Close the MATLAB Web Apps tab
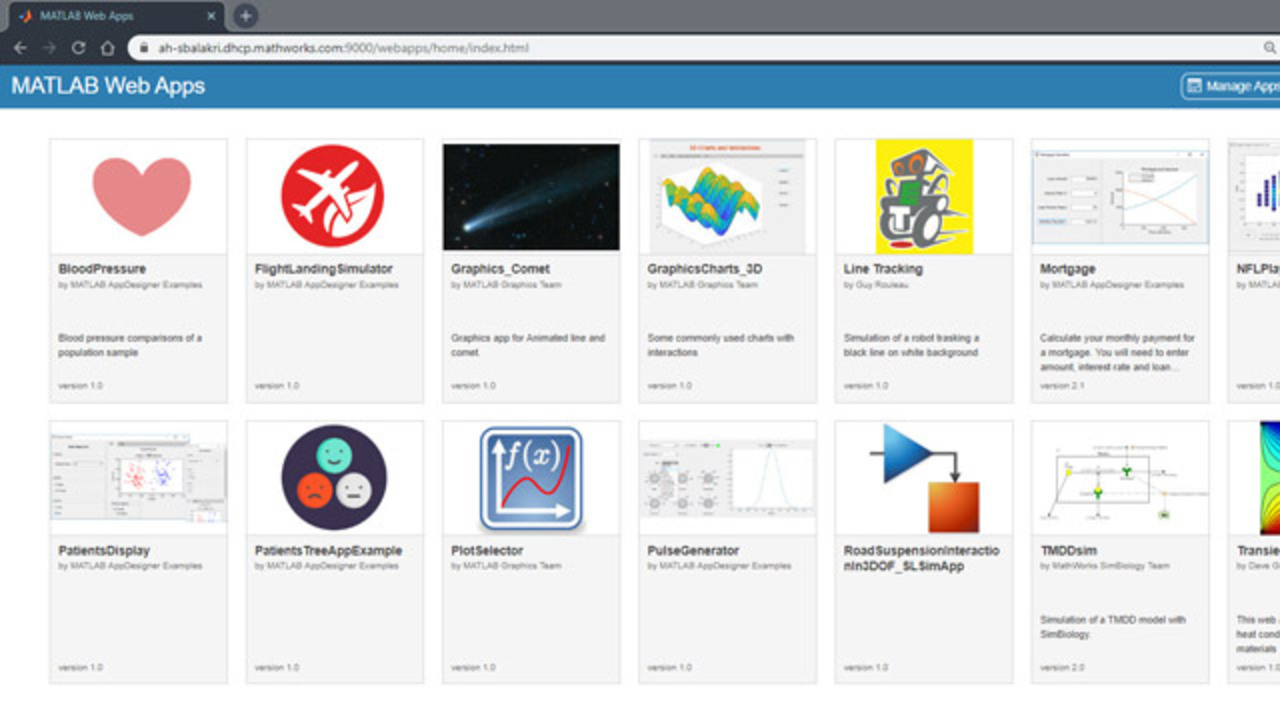 tap(212, 16)
